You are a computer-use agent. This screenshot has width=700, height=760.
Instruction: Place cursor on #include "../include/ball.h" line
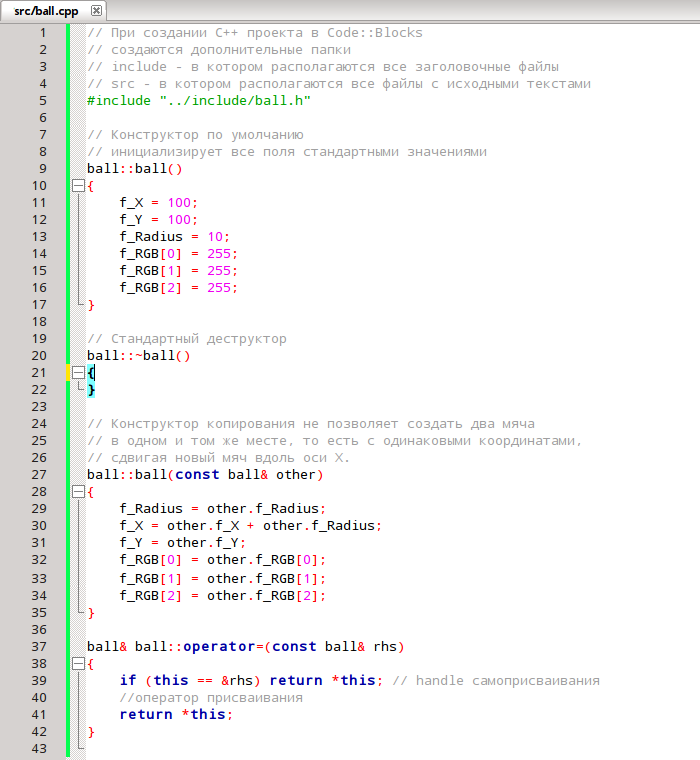[x=199, y=101]
